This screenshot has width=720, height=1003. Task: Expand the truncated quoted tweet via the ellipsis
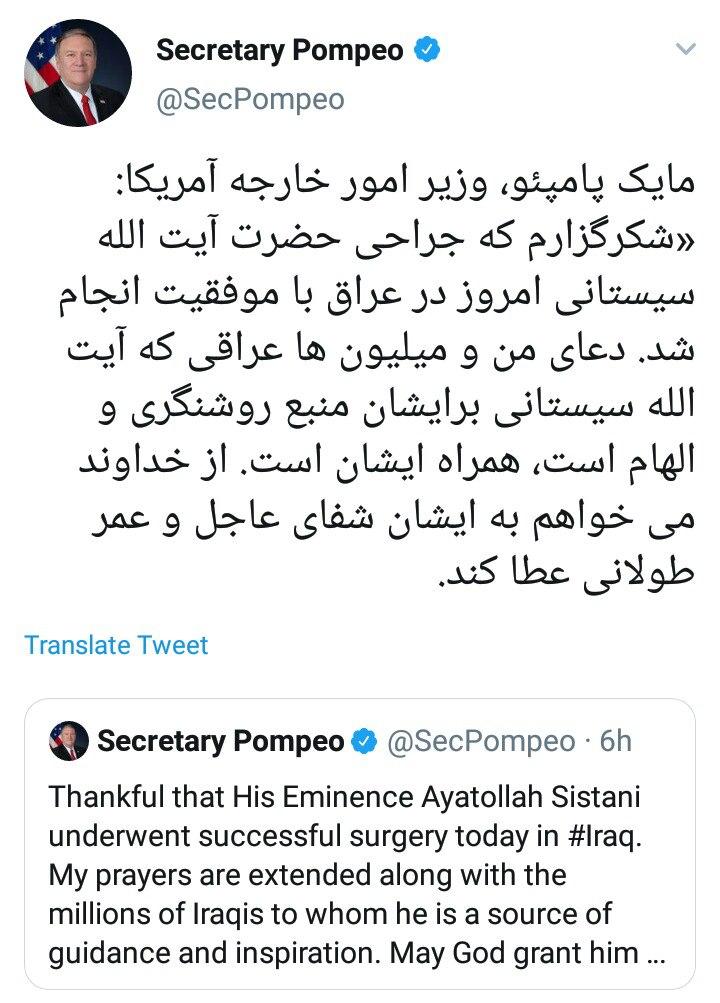[x=655, y=953]
